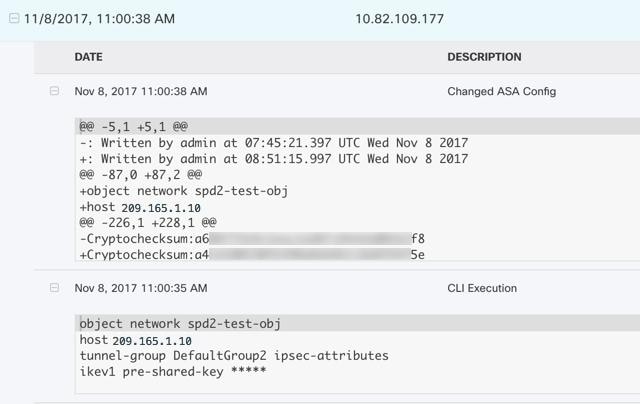This screenshot has height=404, width=640.
Task: Collapse the 11/8/2017 11:00:38 AM top entry
Action: (x=14, y=18)
